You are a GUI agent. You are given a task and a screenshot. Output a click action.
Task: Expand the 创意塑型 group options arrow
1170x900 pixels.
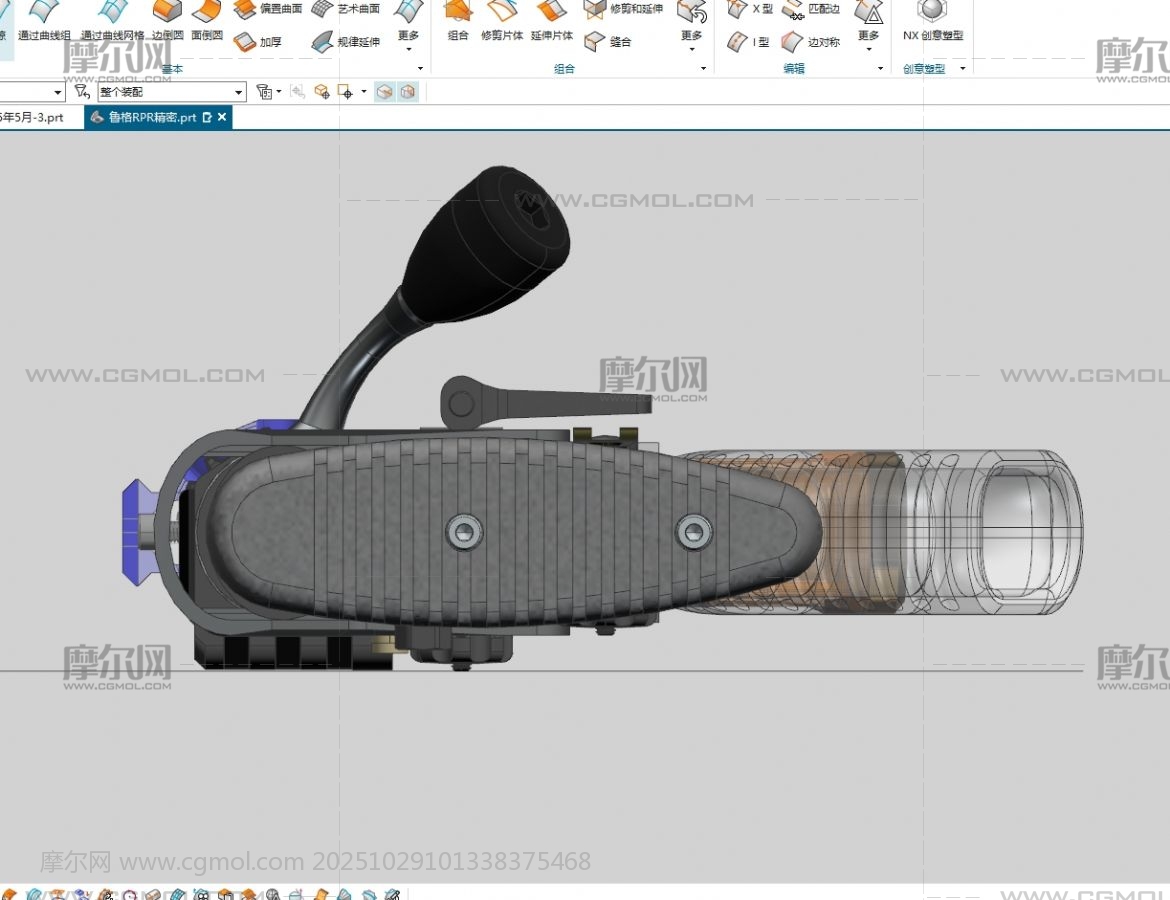(x=963, y=69)
